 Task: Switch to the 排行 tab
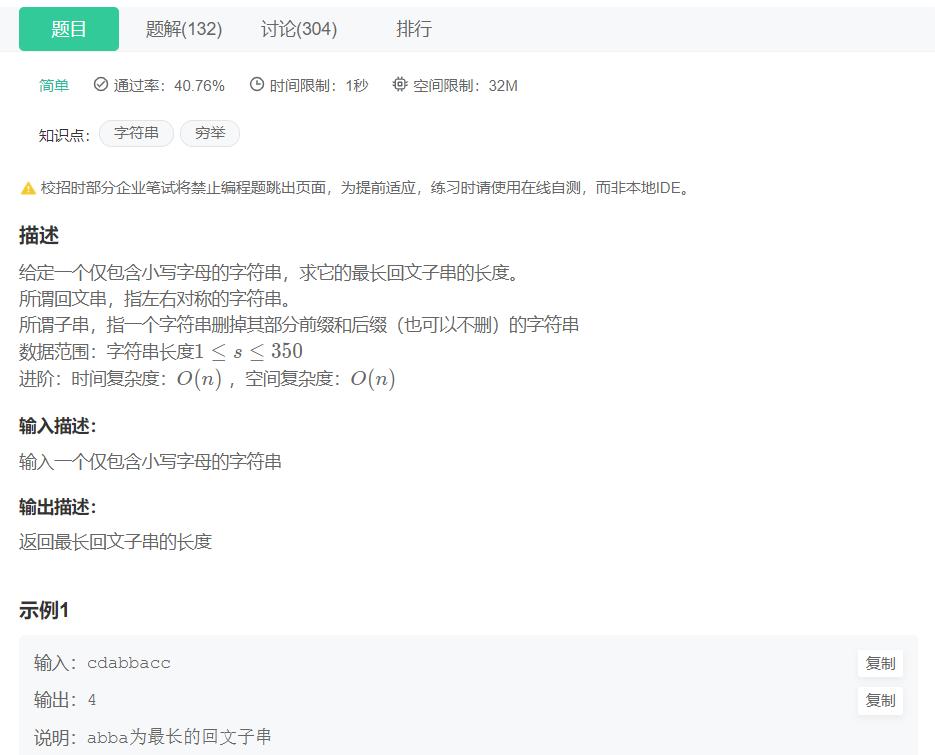tap(415, 28)
